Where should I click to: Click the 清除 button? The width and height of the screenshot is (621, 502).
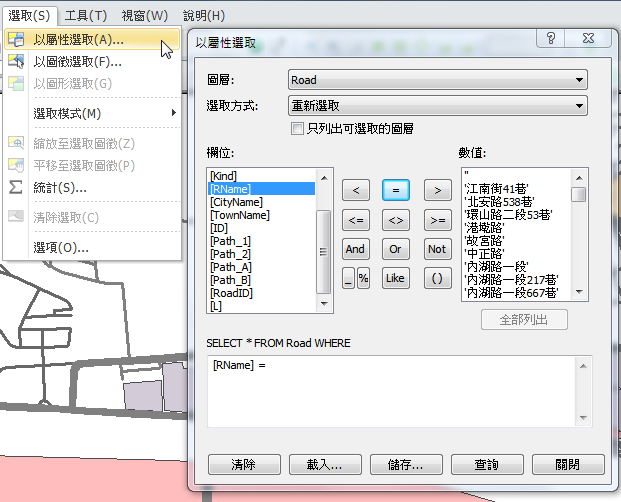tap(244, 464)
